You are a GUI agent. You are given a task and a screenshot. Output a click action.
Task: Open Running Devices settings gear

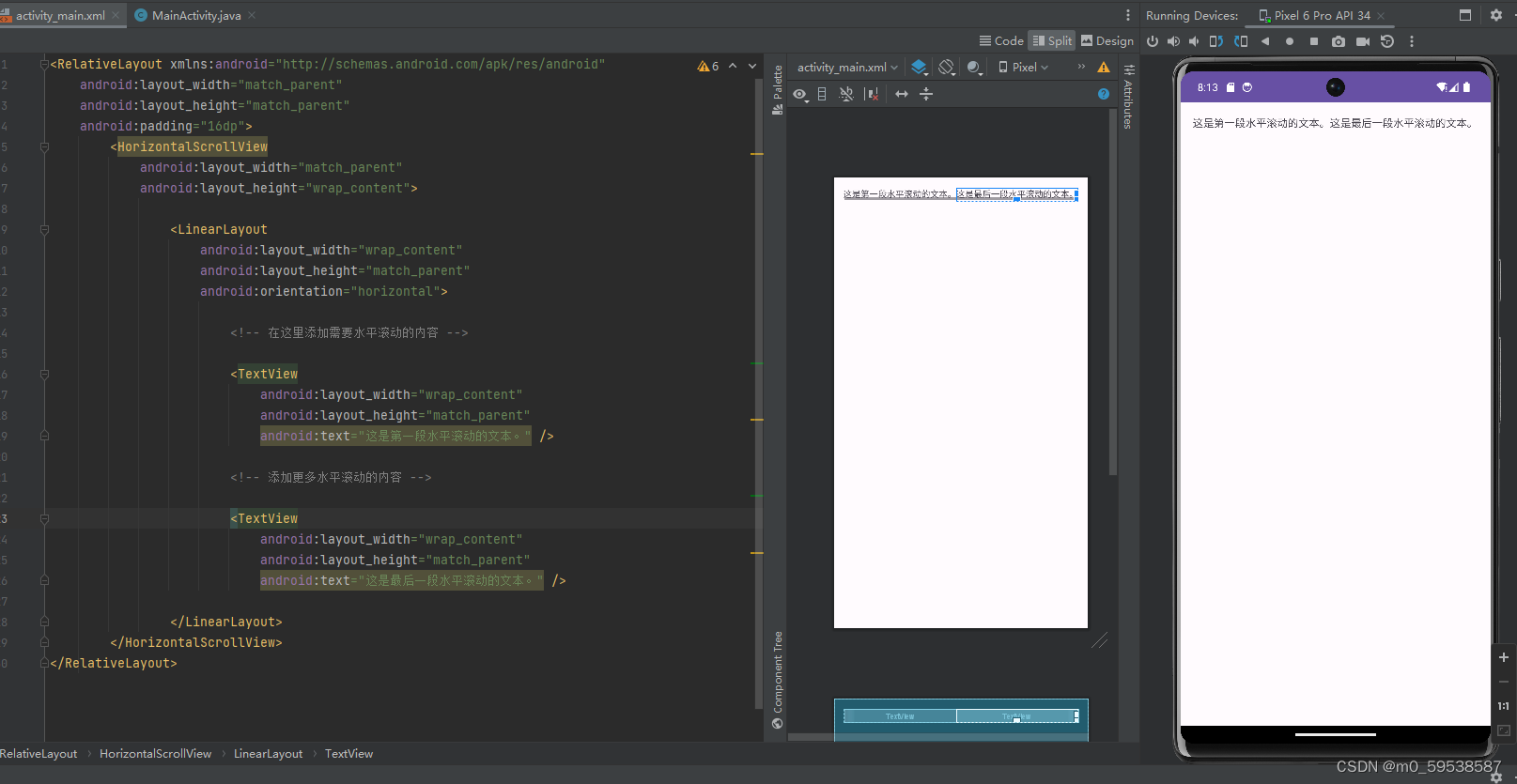tap(1496, 15)
